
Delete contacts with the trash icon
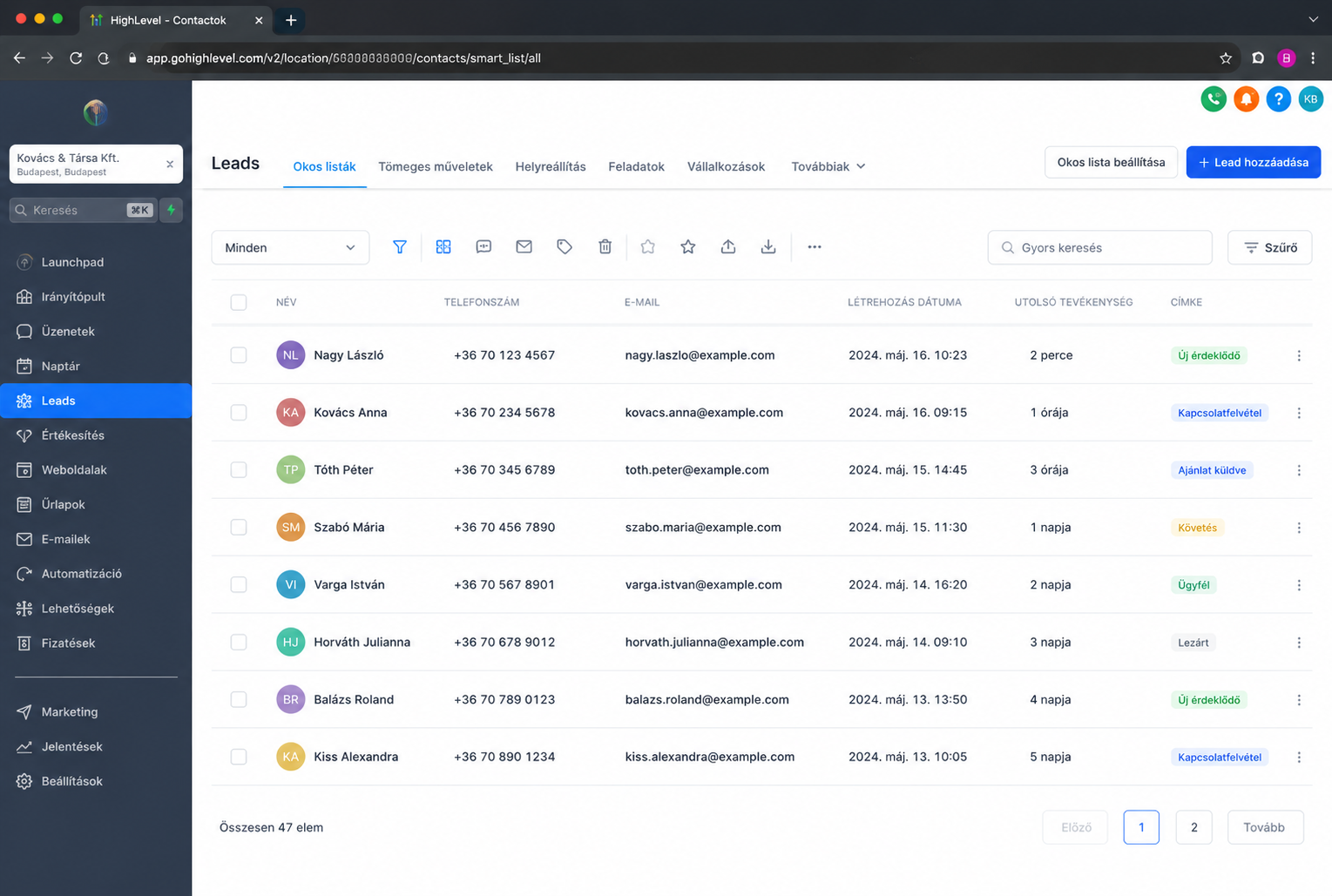pyautogui.click(x=605, y=247)
